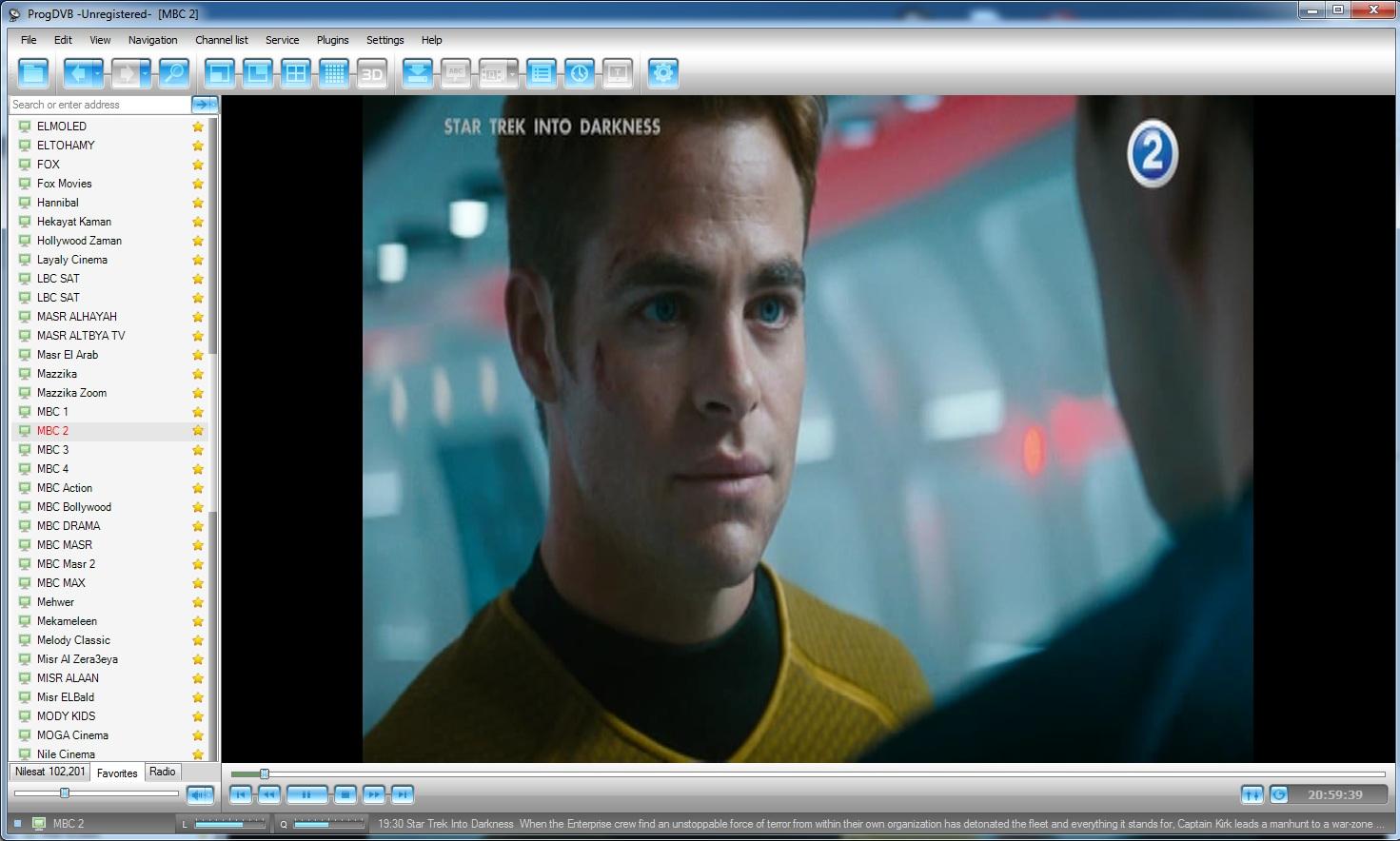Click the teletext screen toolbar icon
This screenshot has width=1400, height=841.
[x=618, y=73]
